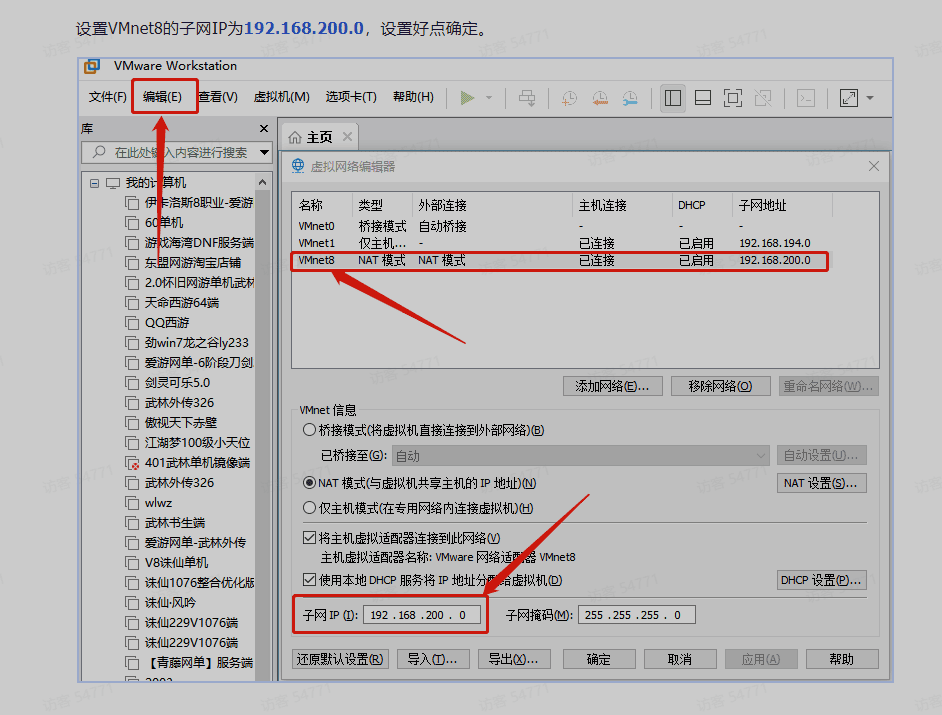
Task: Click the 子网 IP input field
Action: coord(422,615)
